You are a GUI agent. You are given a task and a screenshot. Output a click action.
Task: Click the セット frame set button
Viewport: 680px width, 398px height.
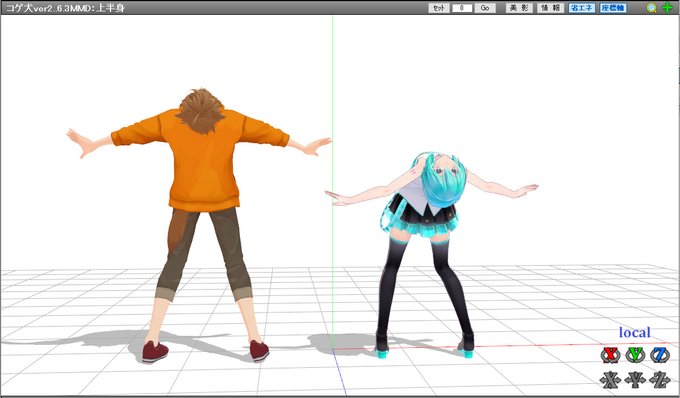coord(439,8)
